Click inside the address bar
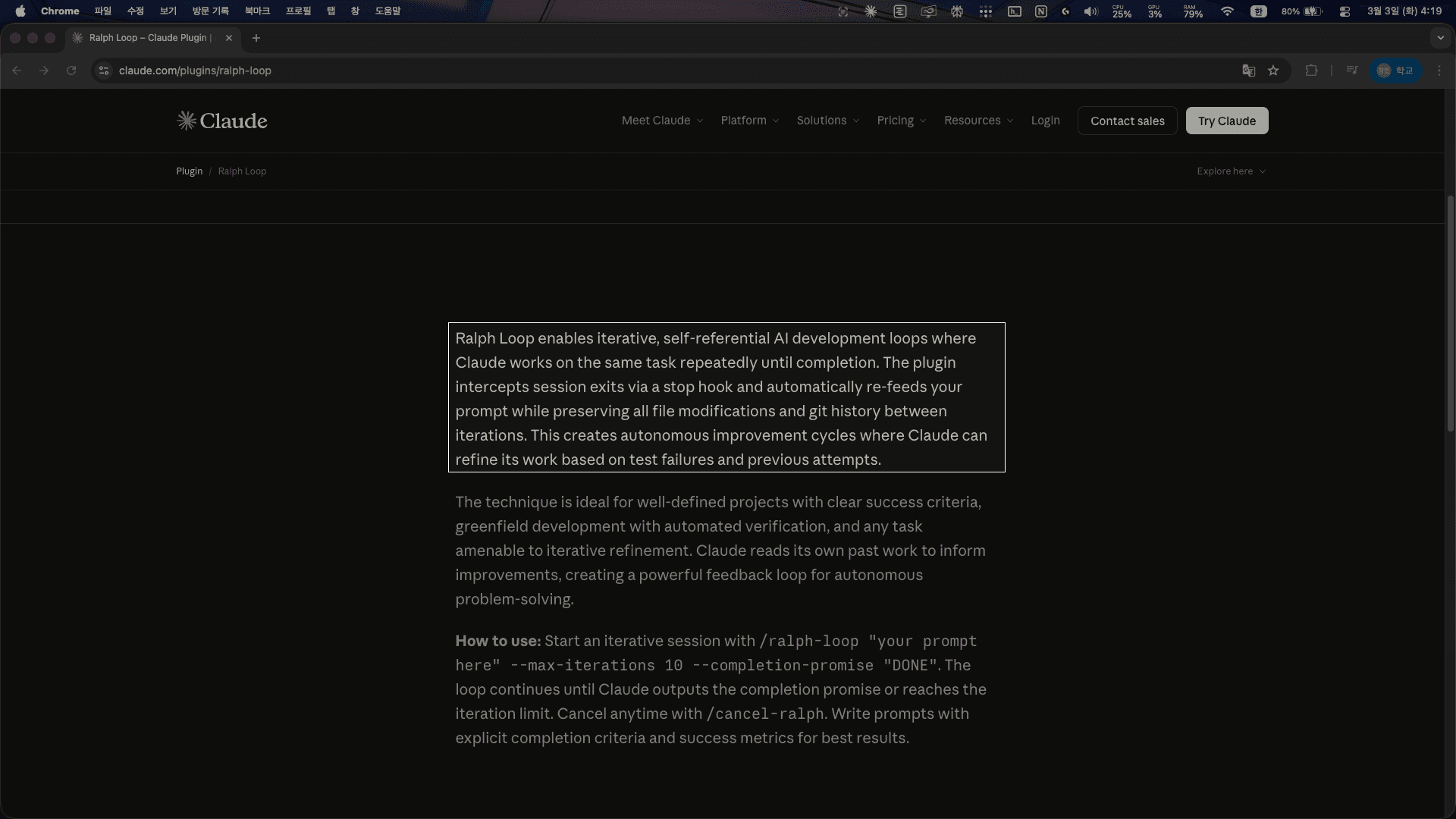1456x819 pixels. coord(303,71)
